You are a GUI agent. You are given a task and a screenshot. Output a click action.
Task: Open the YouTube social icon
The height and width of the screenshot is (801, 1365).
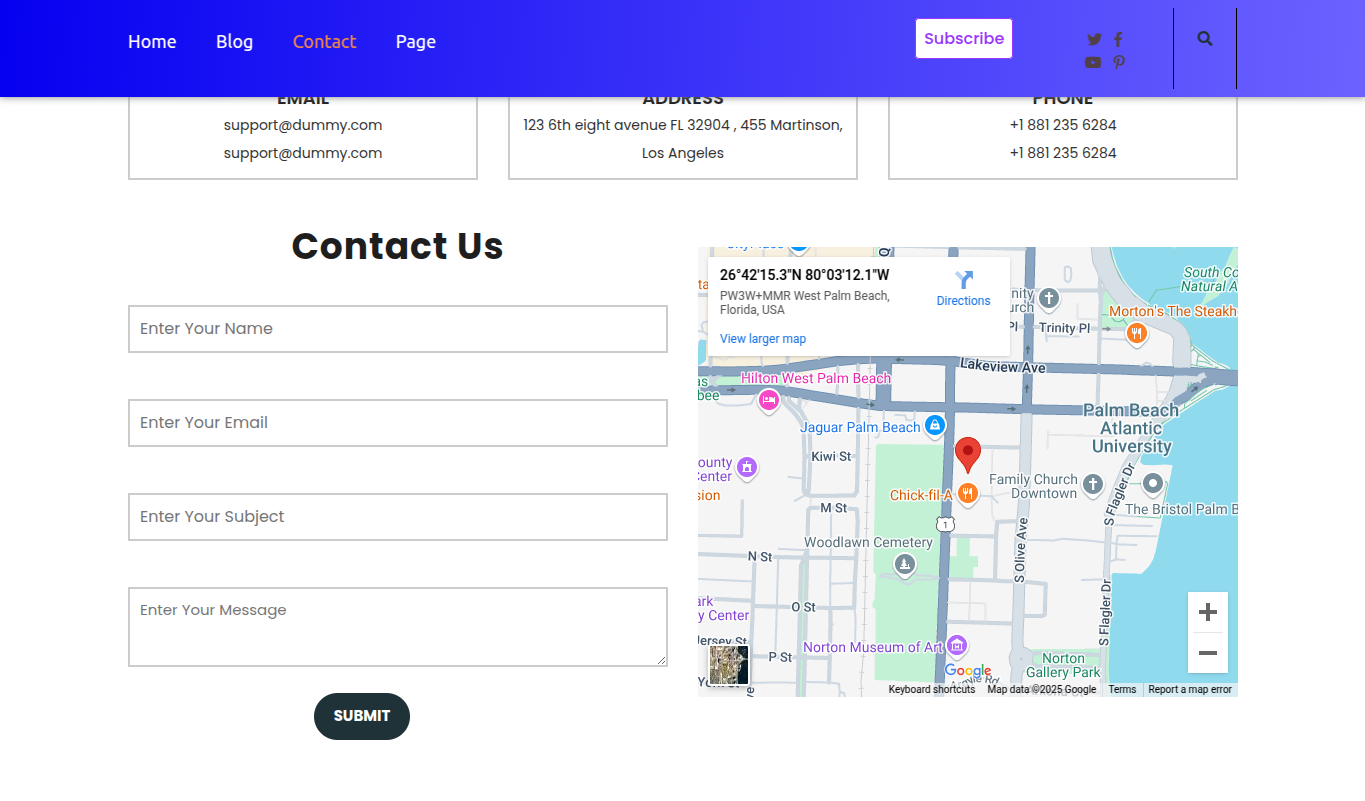(1093, 62)
